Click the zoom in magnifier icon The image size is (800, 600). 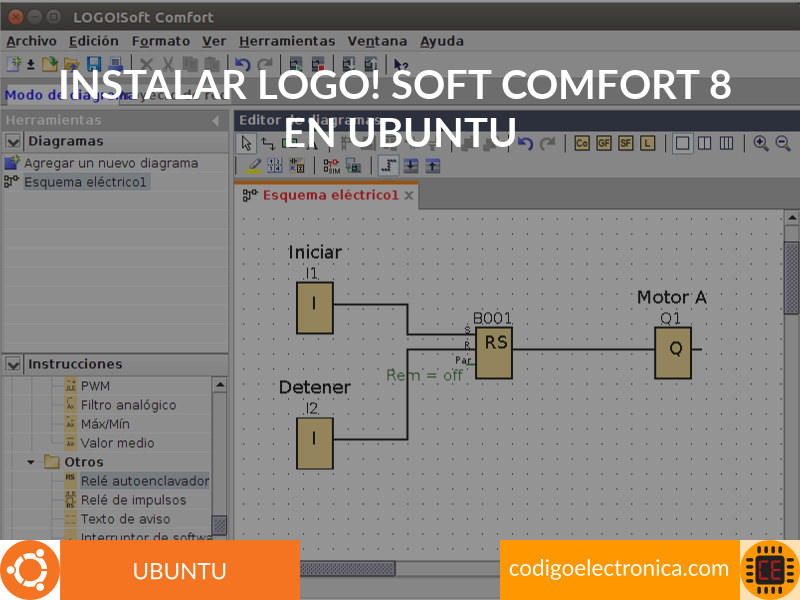pos(761,143)
